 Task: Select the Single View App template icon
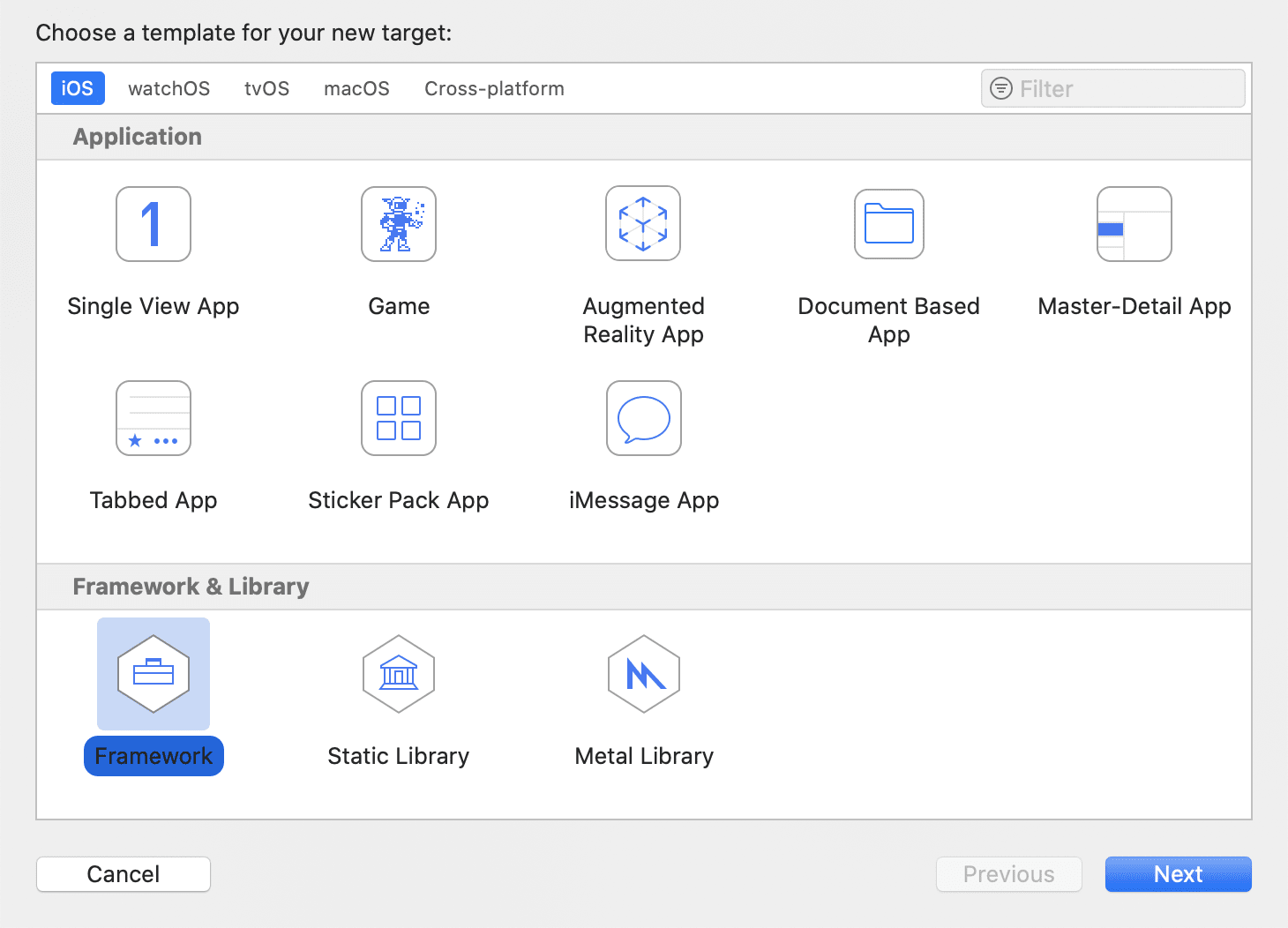tap(154, 224)
